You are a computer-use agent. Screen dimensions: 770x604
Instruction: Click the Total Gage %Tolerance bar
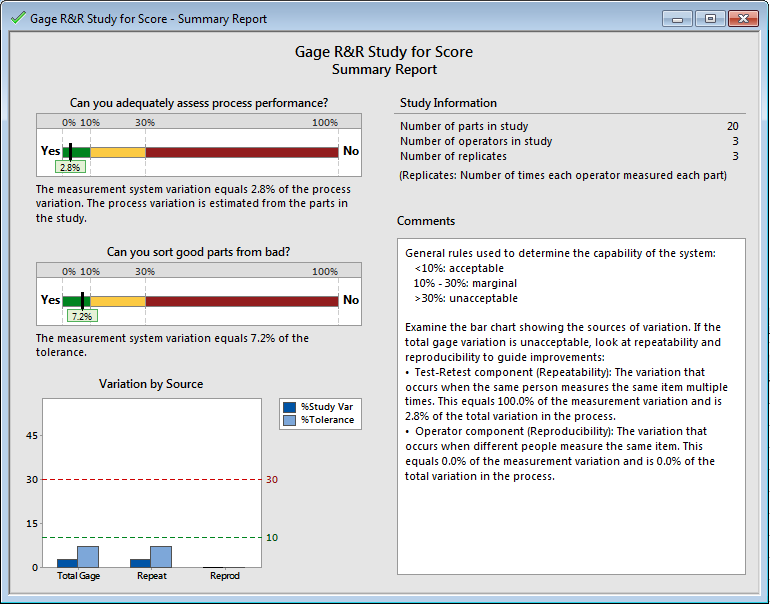(x=87, y=556)
